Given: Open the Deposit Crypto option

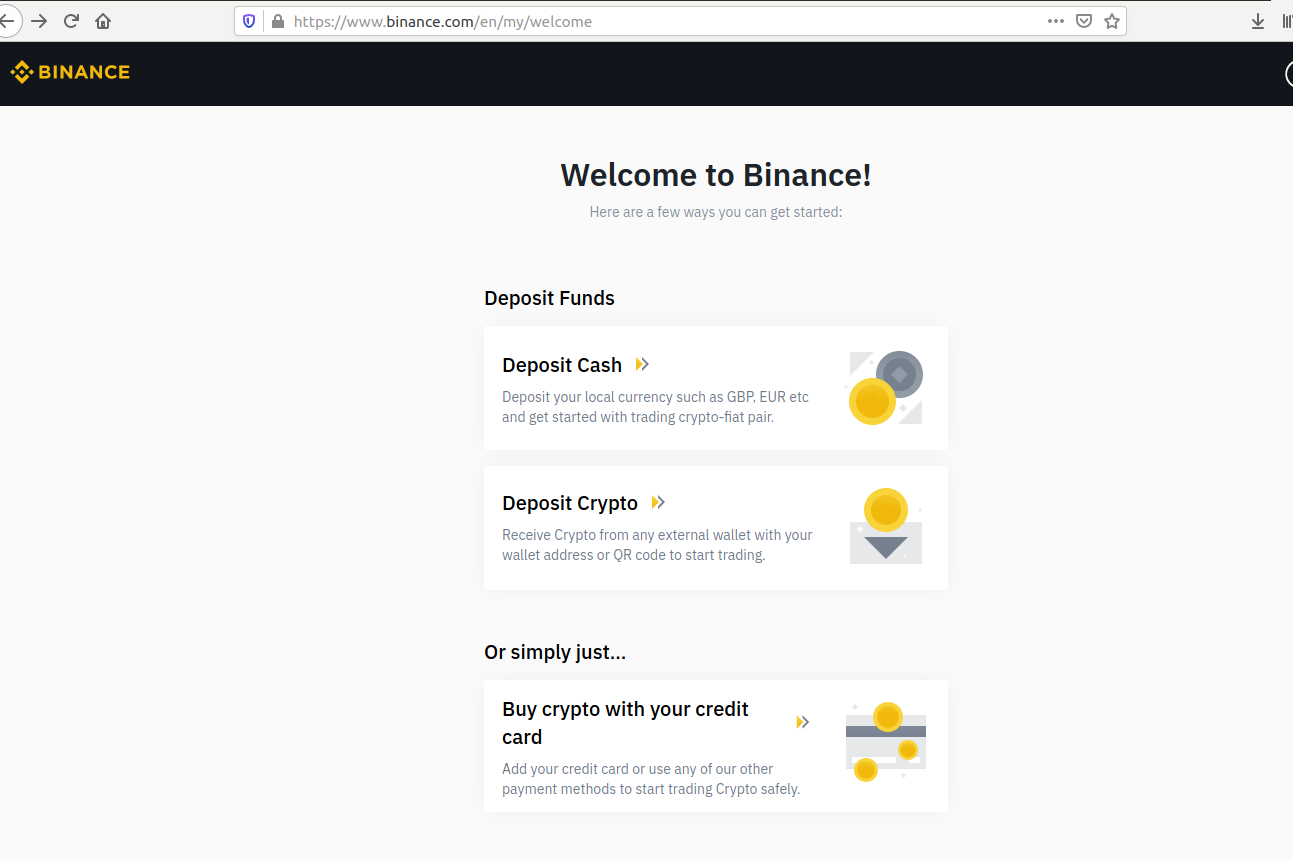Looking at the screenshot, I should click(x=570, y=503).
